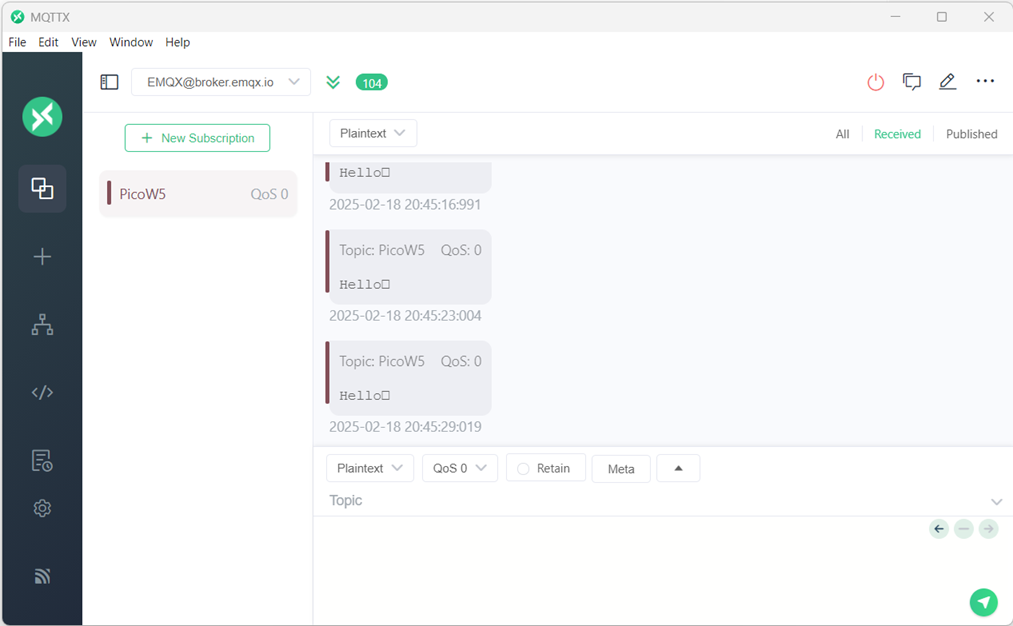Screen dimensions: 1013x626
Task: Open new window chat icon
Action: pos(912,82)
